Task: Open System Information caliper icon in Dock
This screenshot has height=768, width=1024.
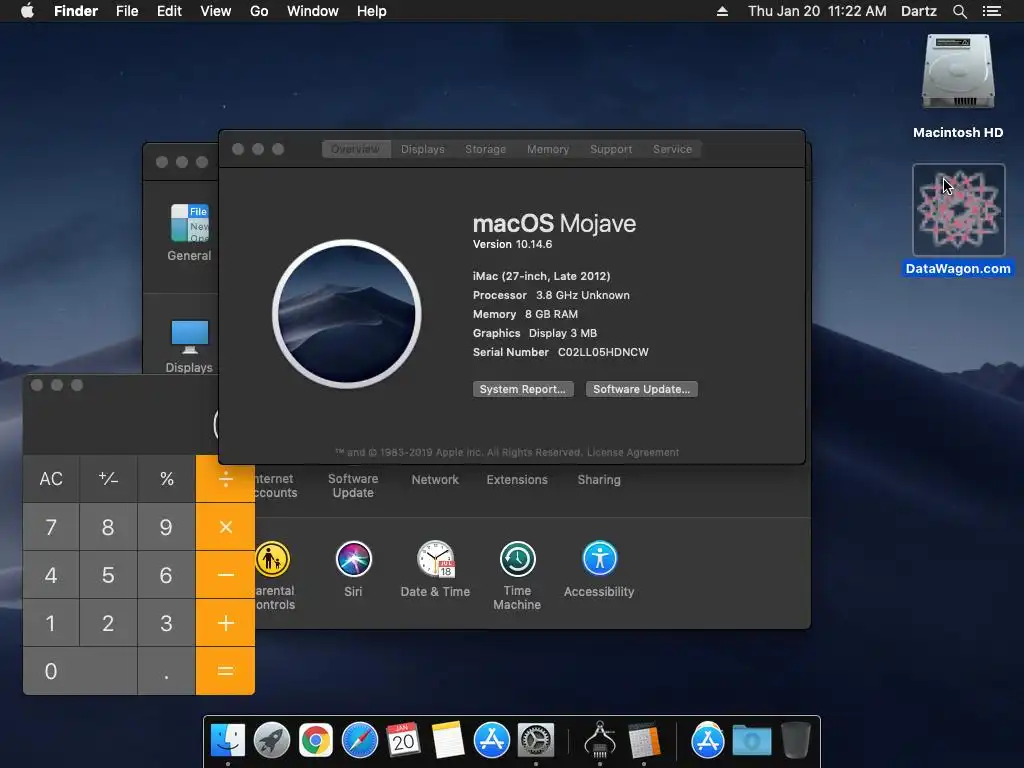Action: (600, 741)
